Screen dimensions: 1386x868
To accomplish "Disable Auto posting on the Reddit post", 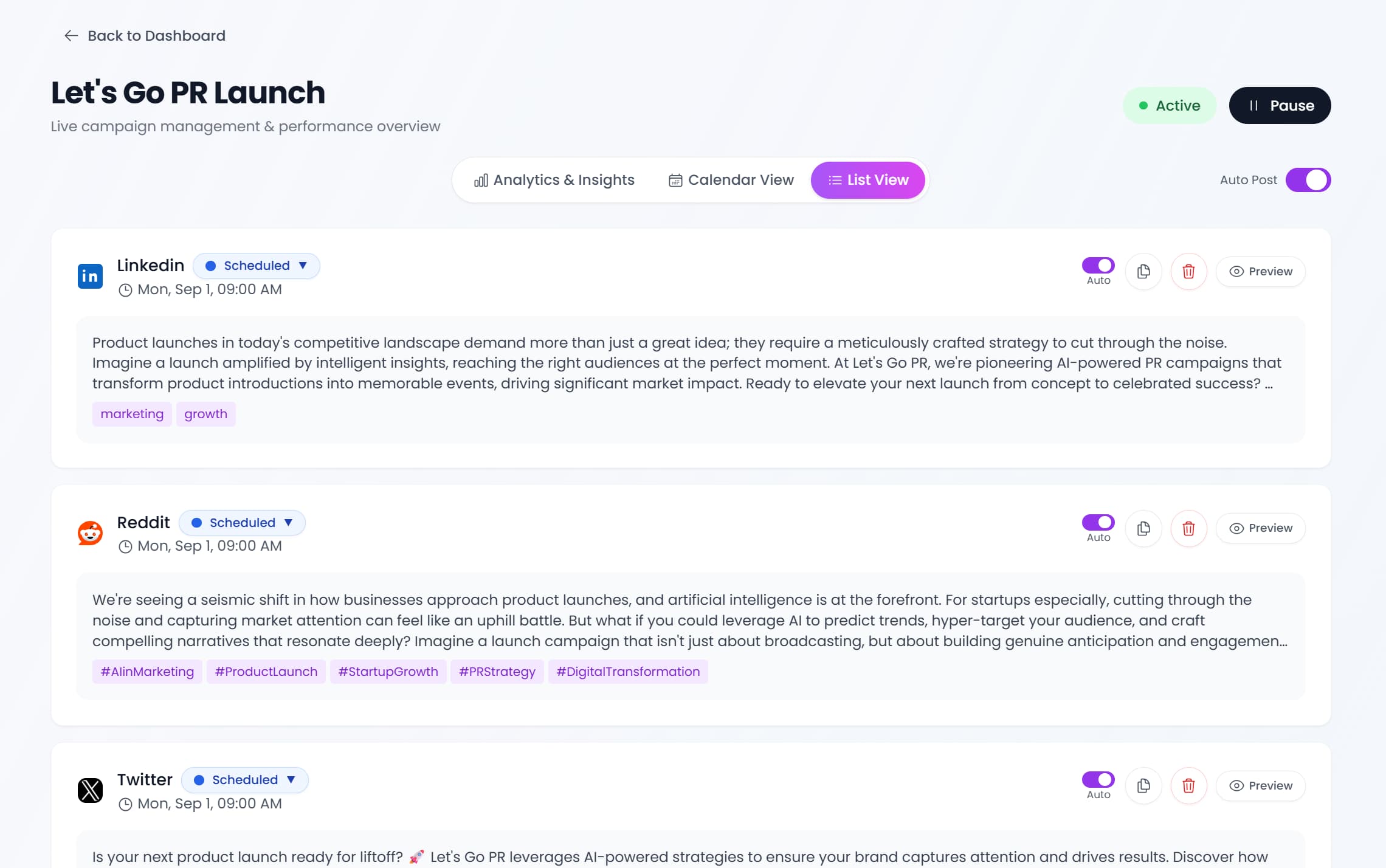I will click(x=1097, y=522).
